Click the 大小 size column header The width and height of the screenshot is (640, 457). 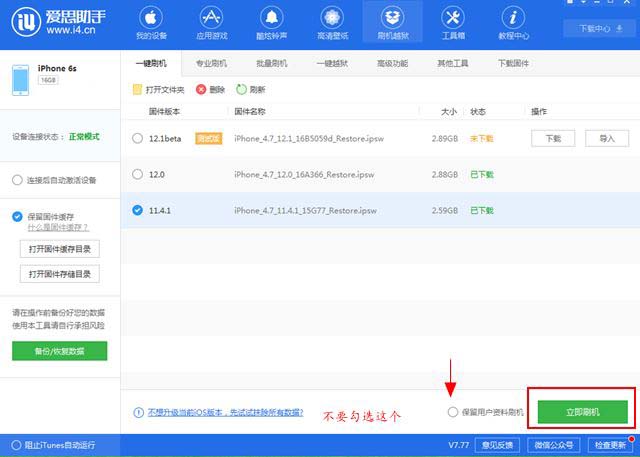(x=449, y=111)
